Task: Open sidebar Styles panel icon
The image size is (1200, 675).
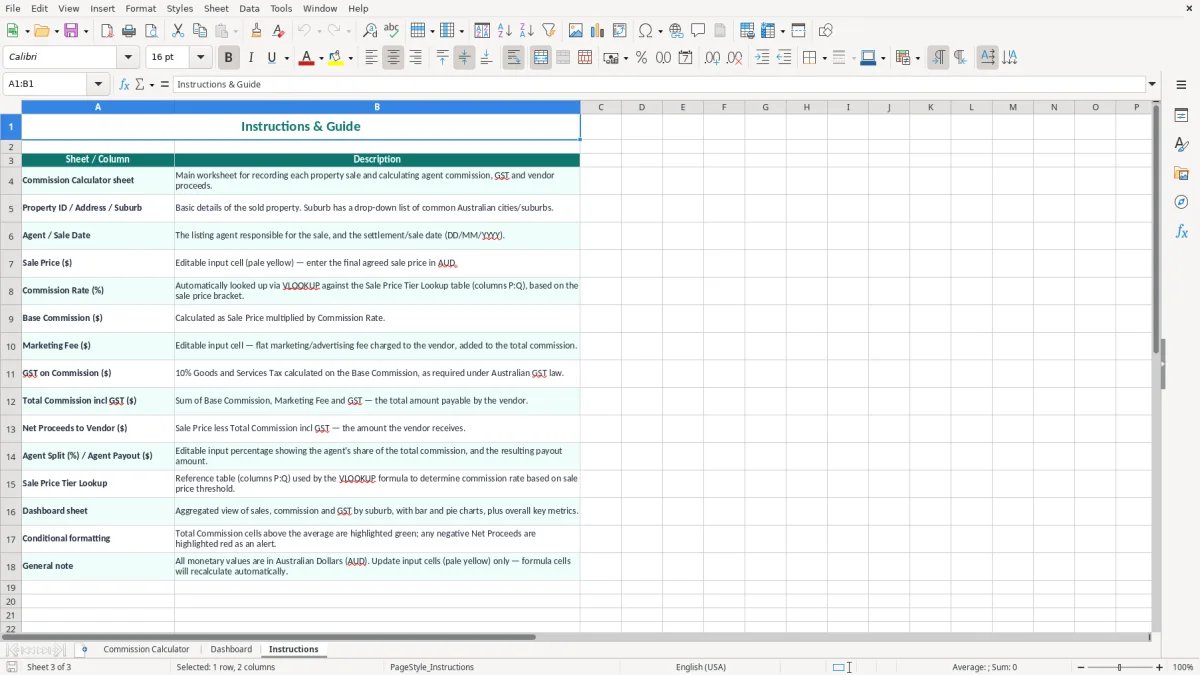Action: (1181, 144)
